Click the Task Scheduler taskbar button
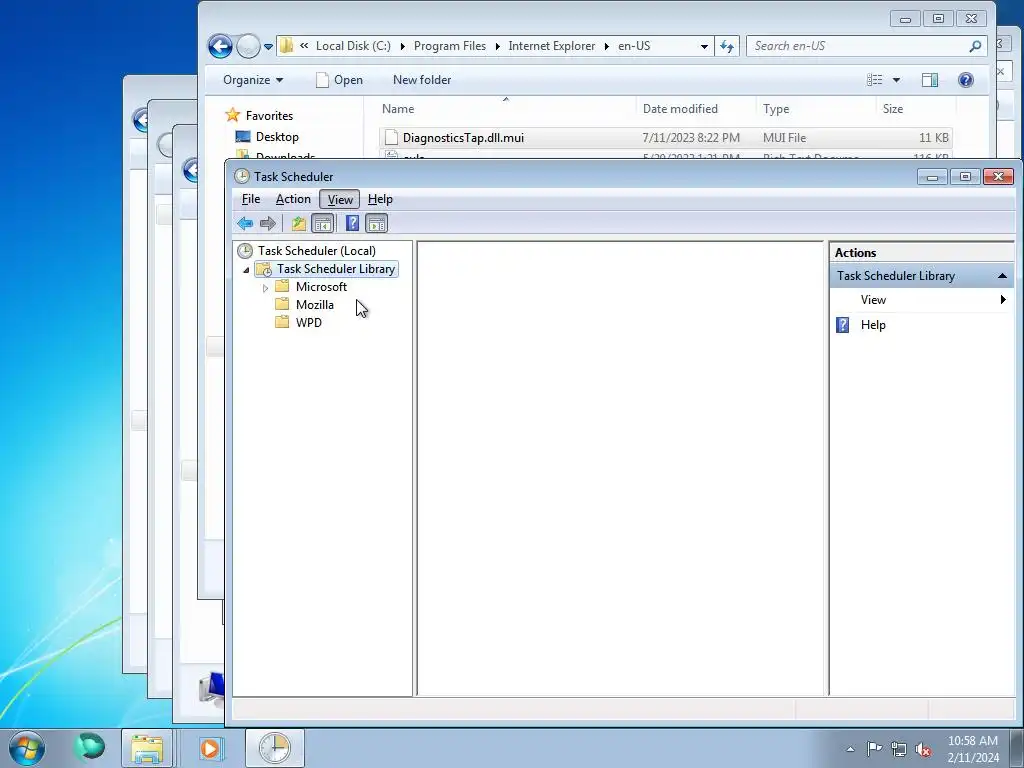1024x768 pixels. pos(274,748)
